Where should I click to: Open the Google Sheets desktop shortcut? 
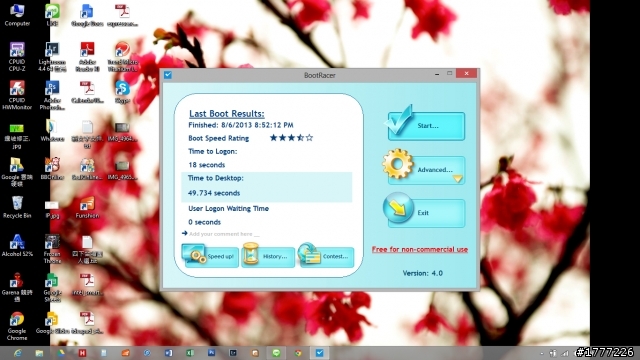pyautogui.click(x=52, y=287)
